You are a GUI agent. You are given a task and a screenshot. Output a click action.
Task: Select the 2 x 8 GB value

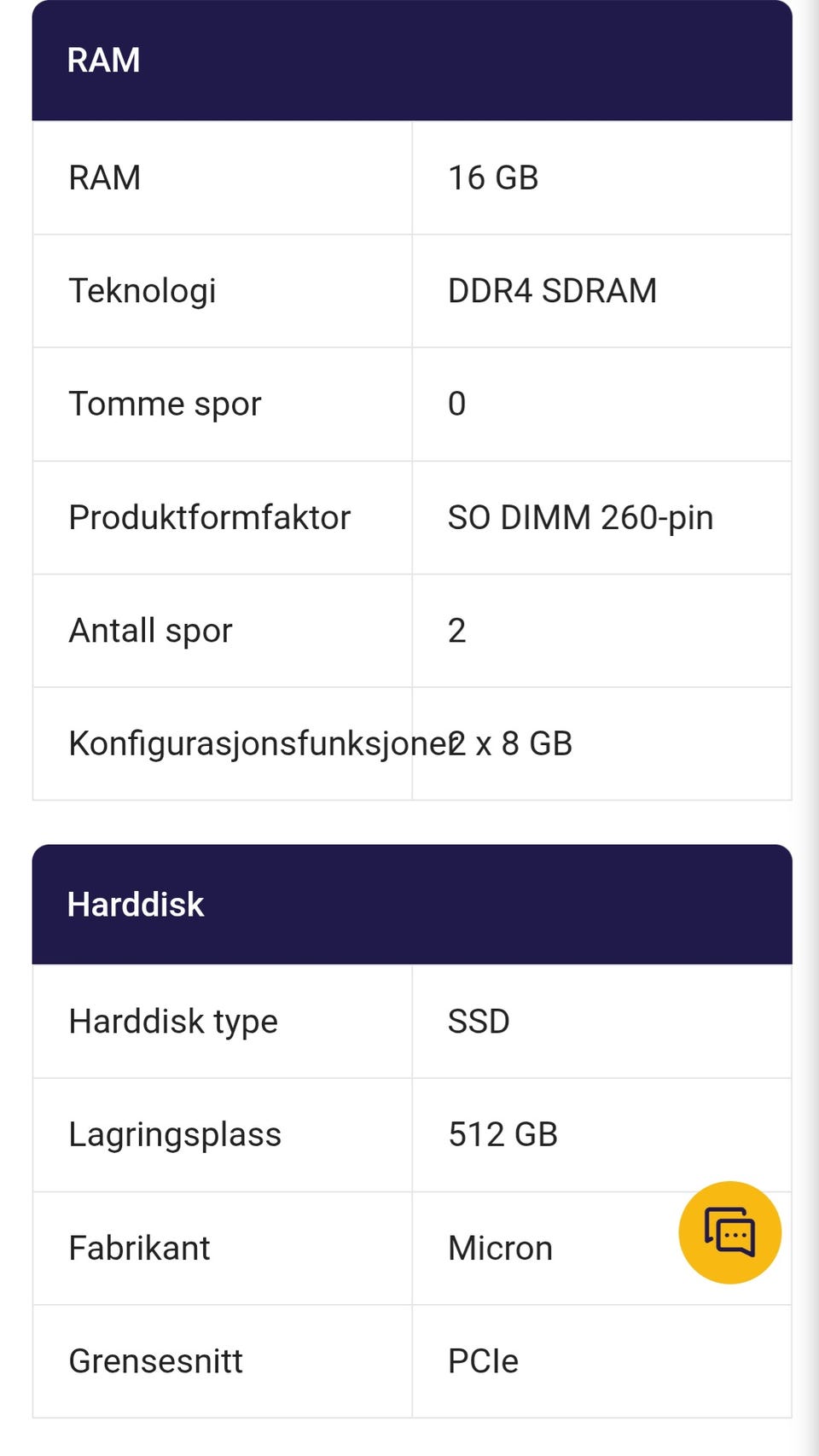pyautogui.click(x=520, y=743)
